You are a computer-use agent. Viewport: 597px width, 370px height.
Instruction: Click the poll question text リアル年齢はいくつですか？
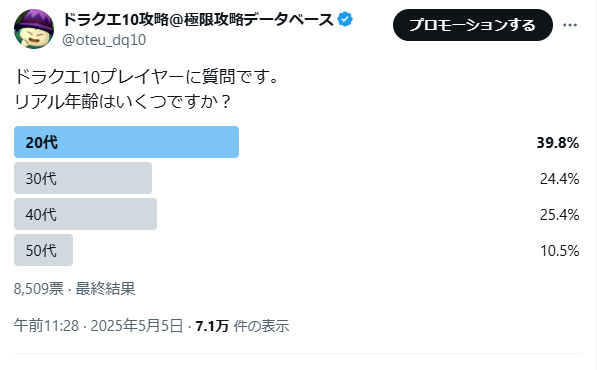[122, 102]
